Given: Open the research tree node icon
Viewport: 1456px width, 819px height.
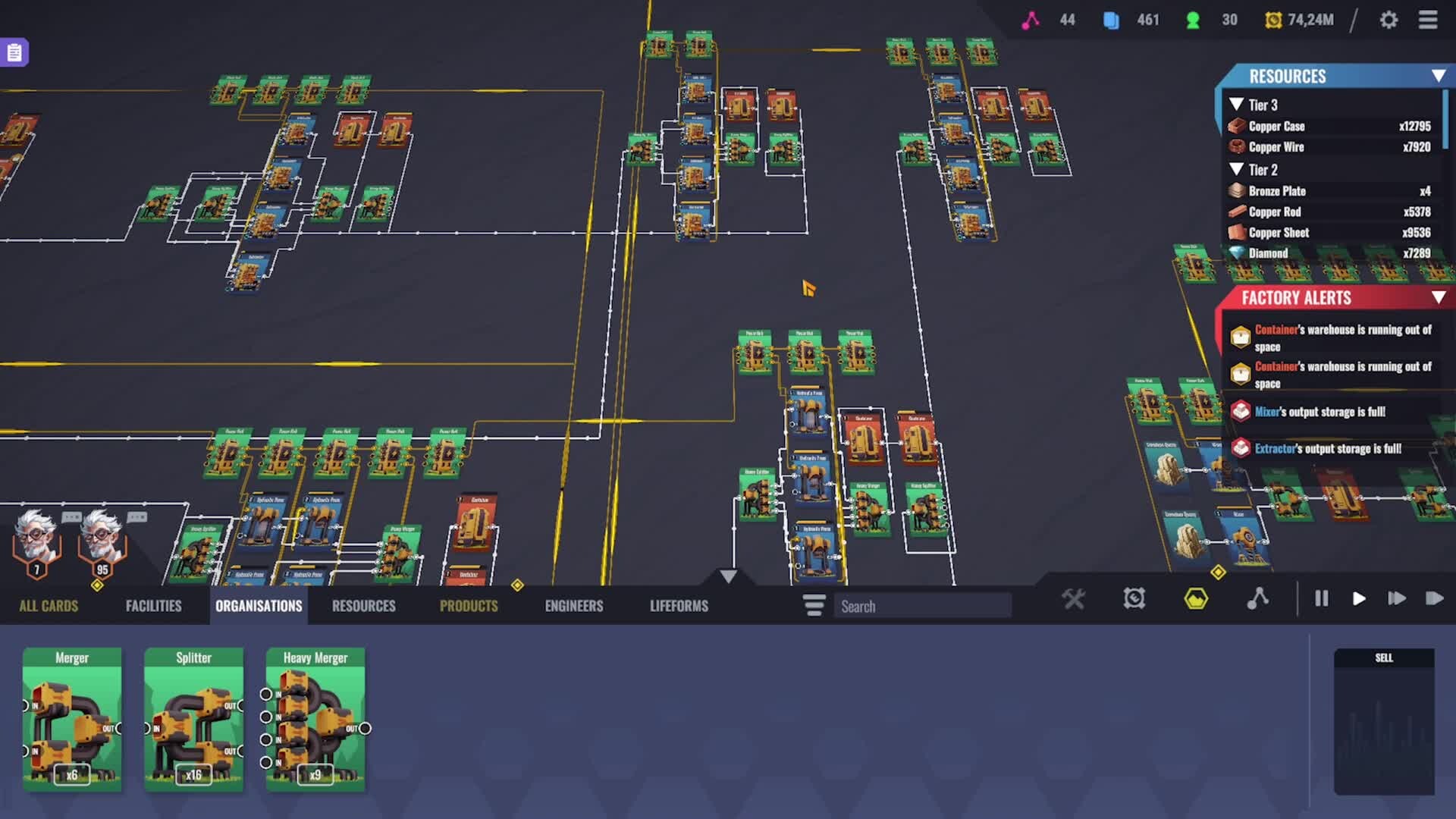Looking at the screenshot, I should tap(1257, 599).
